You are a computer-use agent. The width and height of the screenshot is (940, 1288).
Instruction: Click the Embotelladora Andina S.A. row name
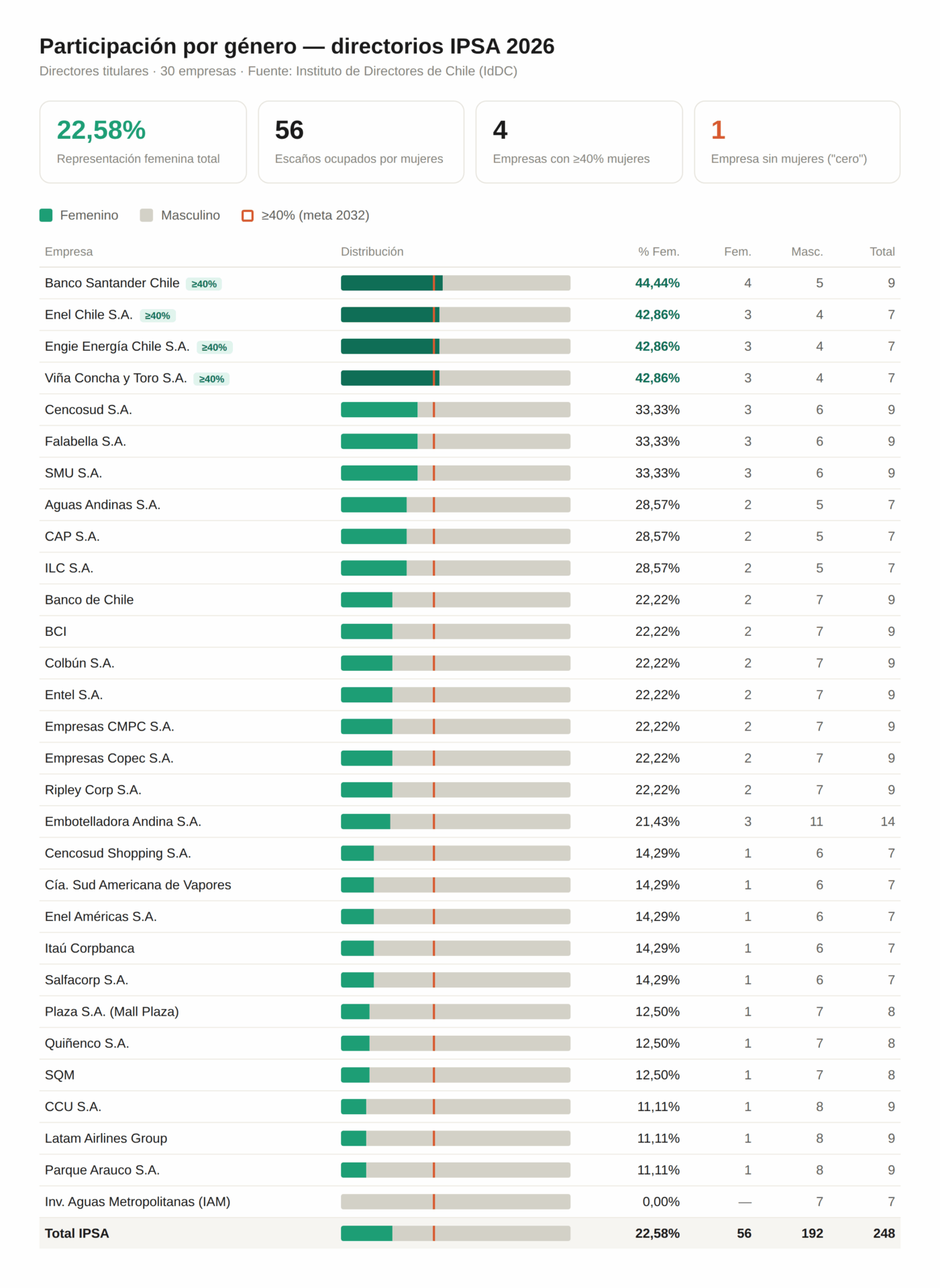123,822
